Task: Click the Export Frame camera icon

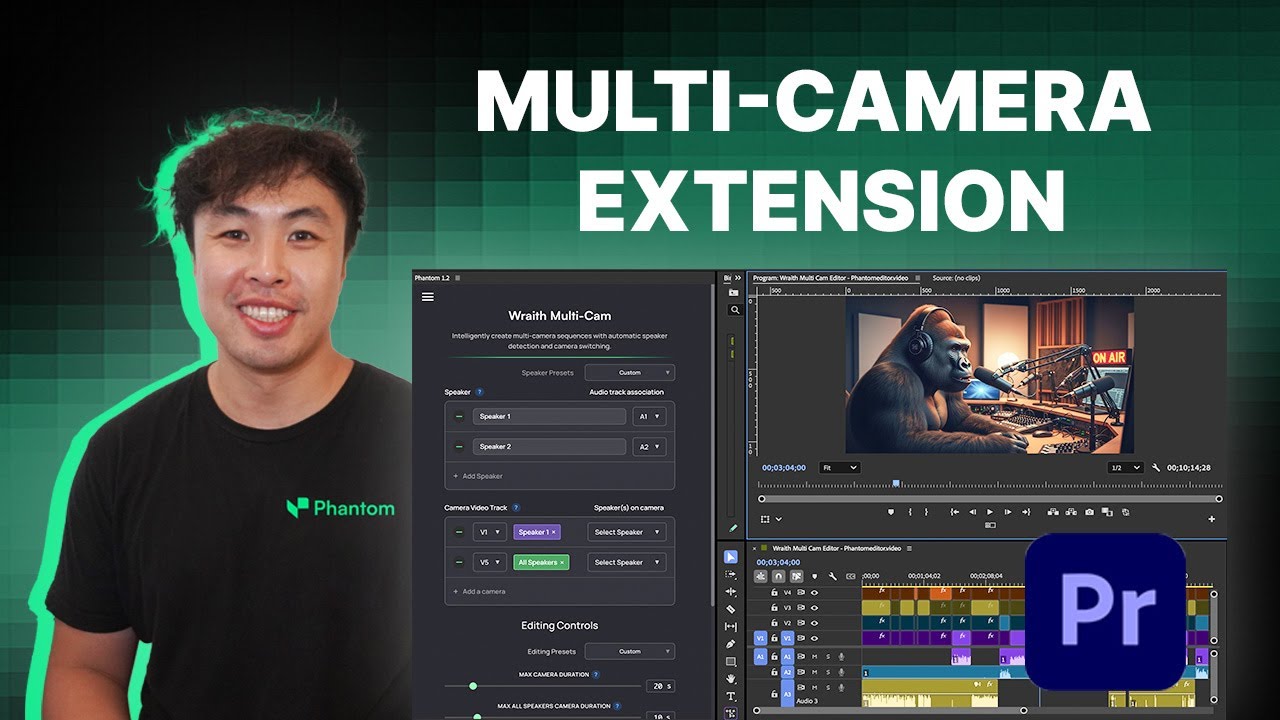Action: (x=1089, y=512)
